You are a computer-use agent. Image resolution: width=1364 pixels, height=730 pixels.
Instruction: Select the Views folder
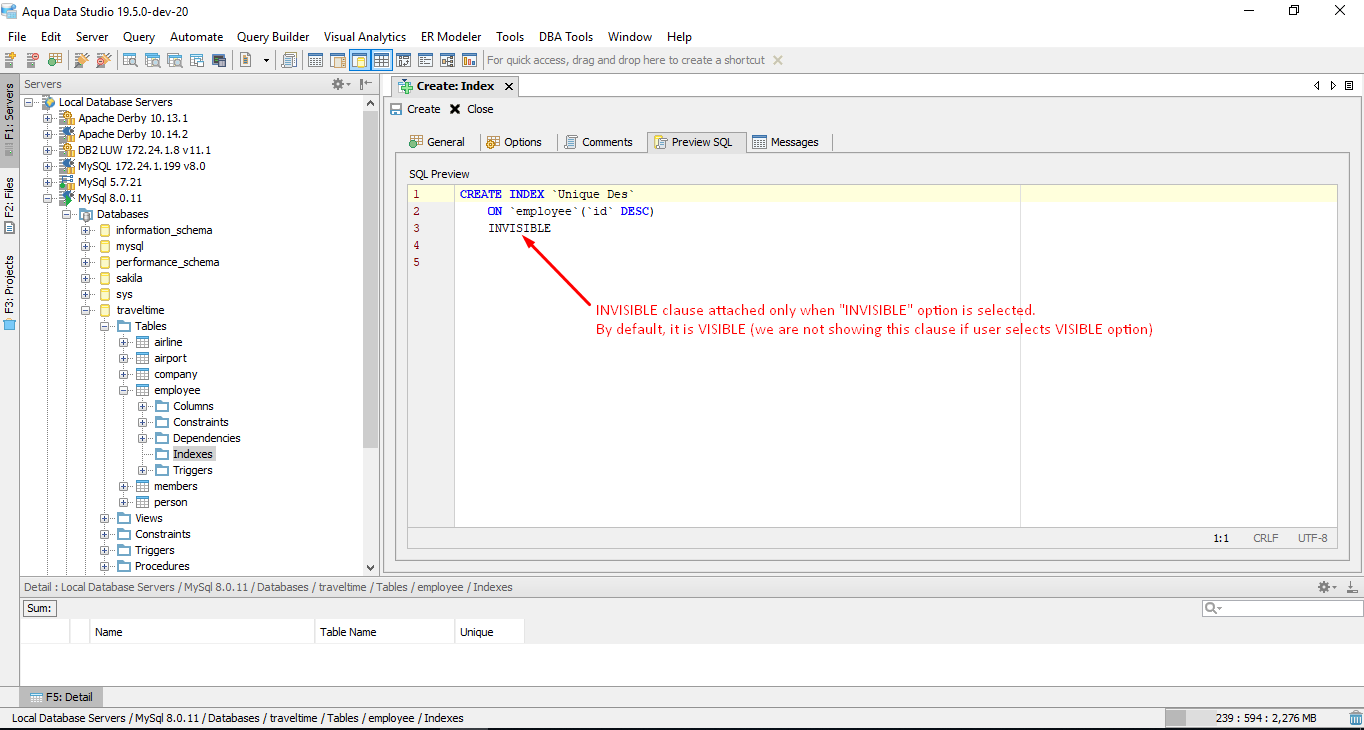coord(149,518)
